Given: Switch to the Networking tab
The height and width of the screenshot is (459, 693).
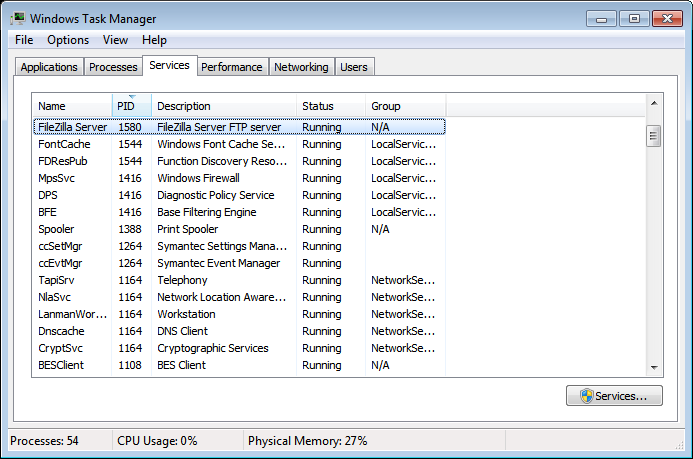Looking at the screenshot, I should click(x=301, y=67).
